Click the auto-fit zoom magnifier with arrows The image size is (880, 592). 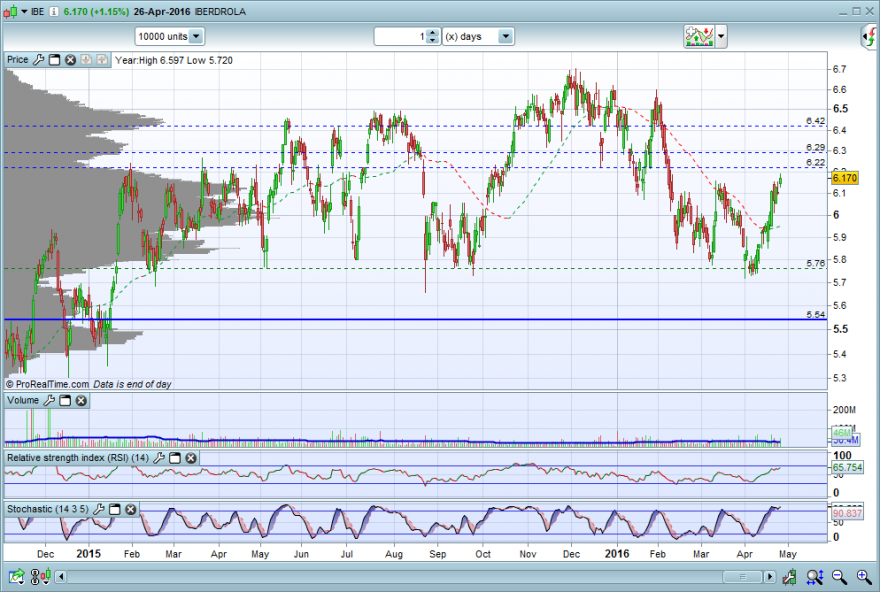(x=815, y=577)
